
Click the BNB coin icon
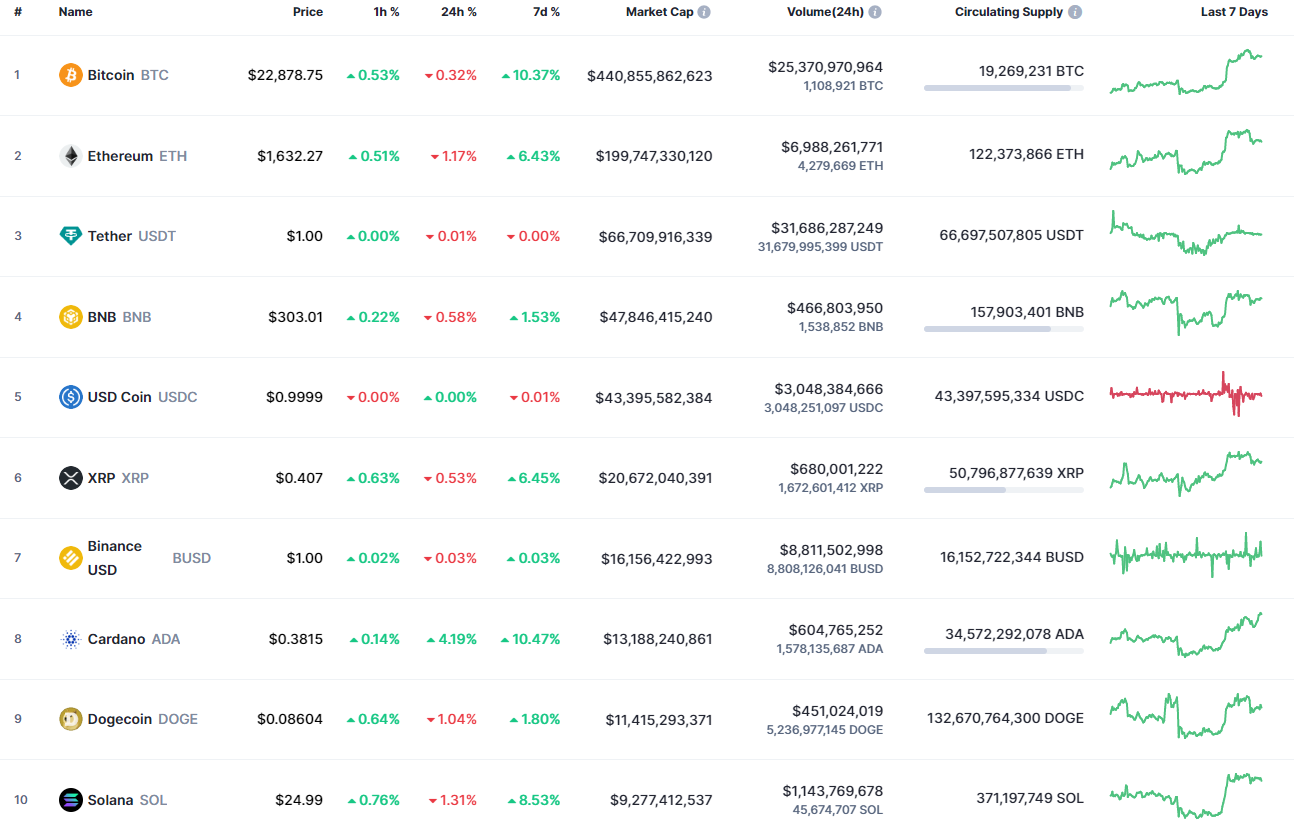point(69,316)
